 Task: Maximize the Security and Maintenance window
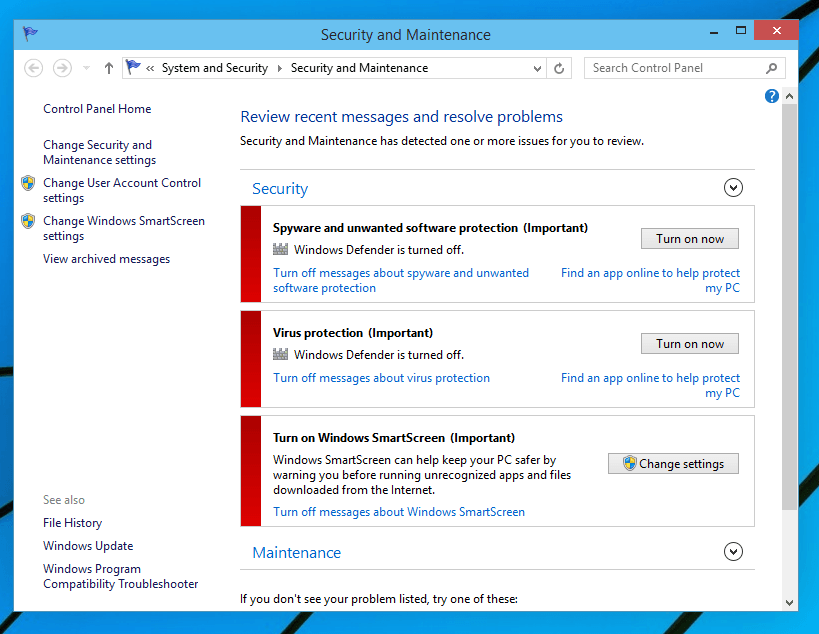coord(741,30)
